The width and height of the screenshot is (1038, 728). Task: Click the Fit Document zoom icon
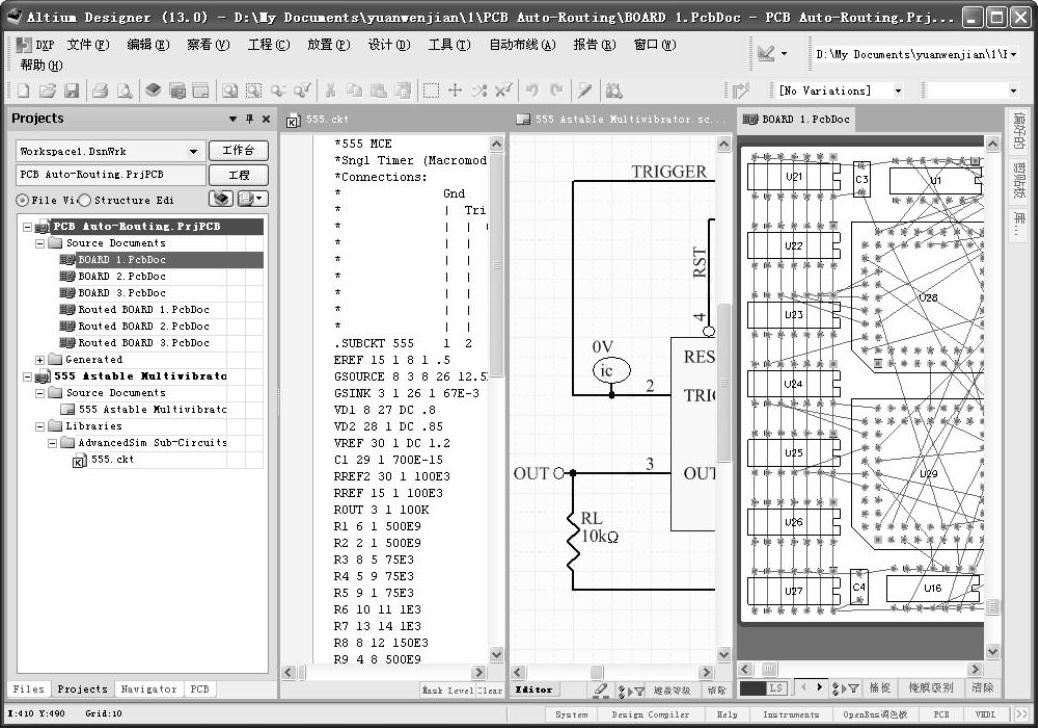pyautogui.click(x=230, y=90)
